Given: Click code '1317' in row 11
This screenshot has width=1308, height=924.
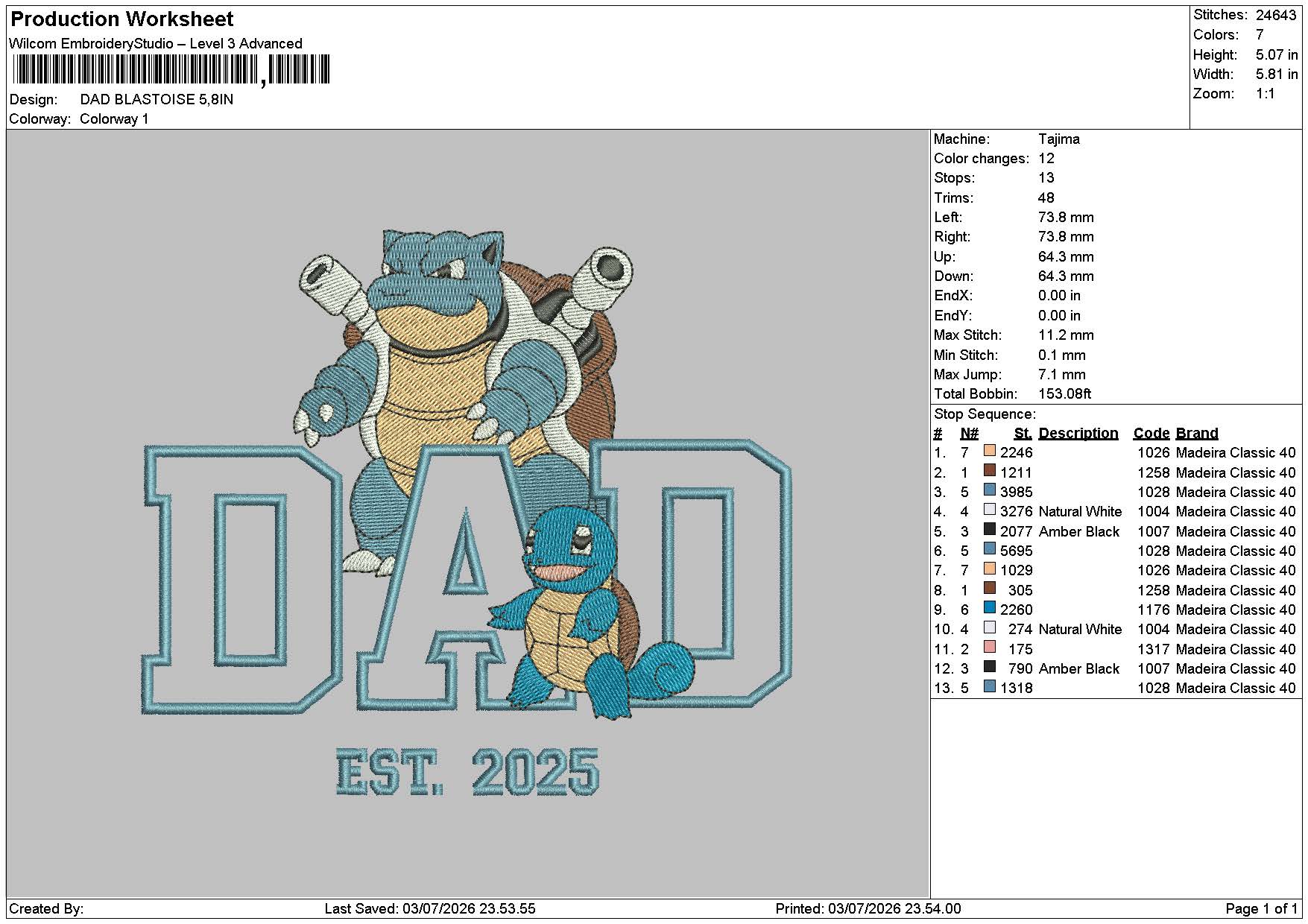Looking at the screenshot, I should coord(1153,649).
